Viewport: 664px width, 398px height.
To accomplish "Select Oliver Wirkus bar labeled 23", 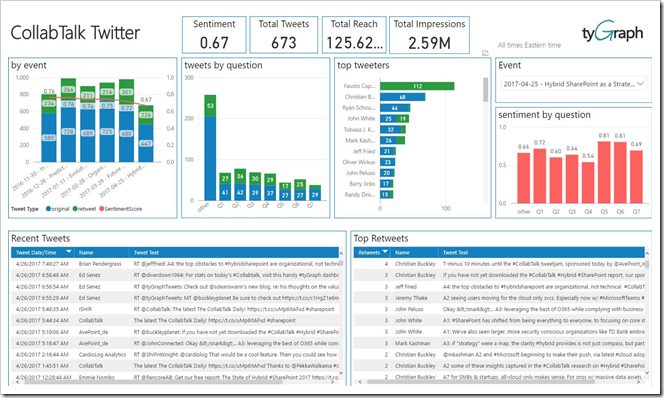I will tap(387, 162).
